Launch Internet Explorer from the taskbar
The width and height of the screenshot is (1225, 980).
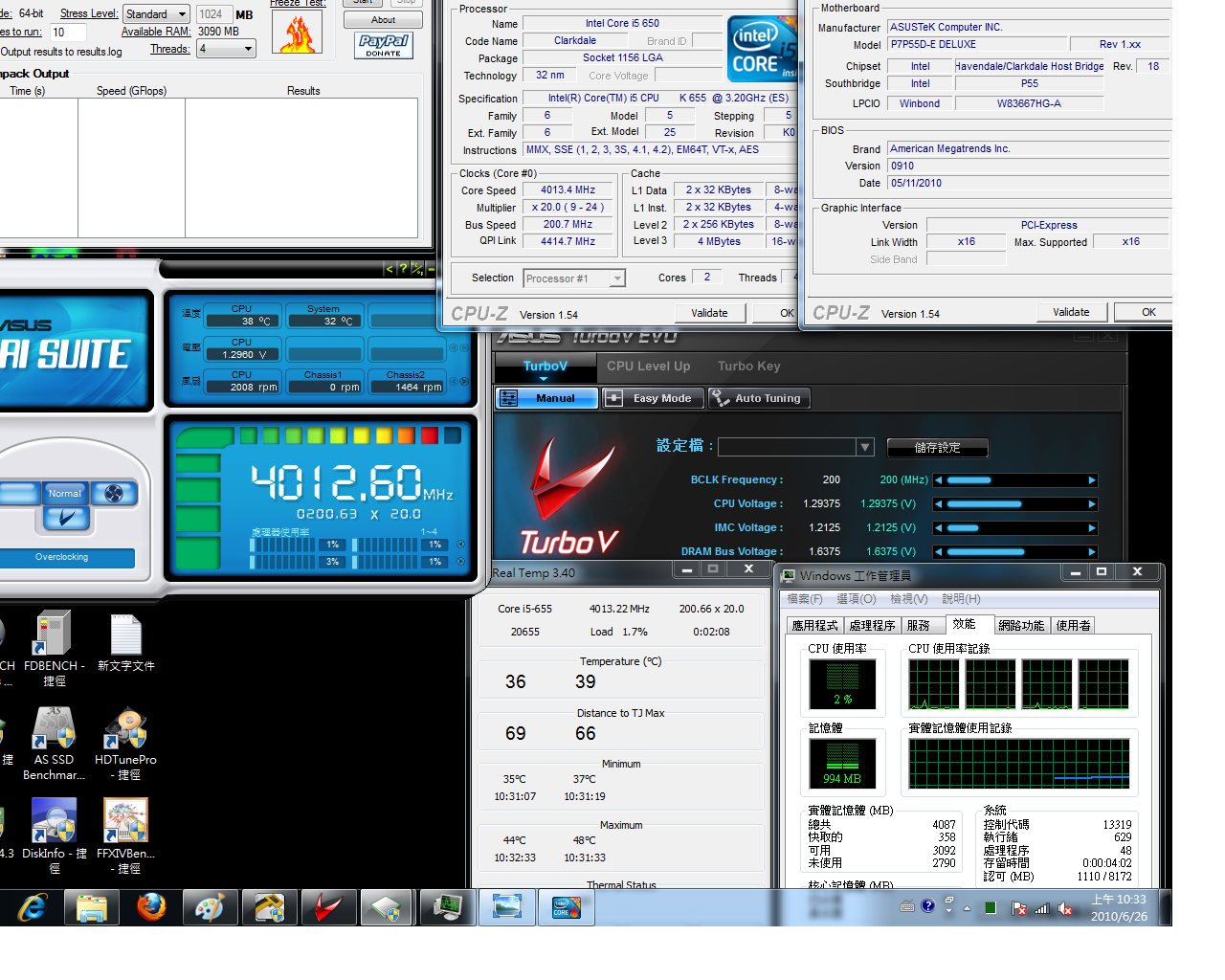[32, 907]
